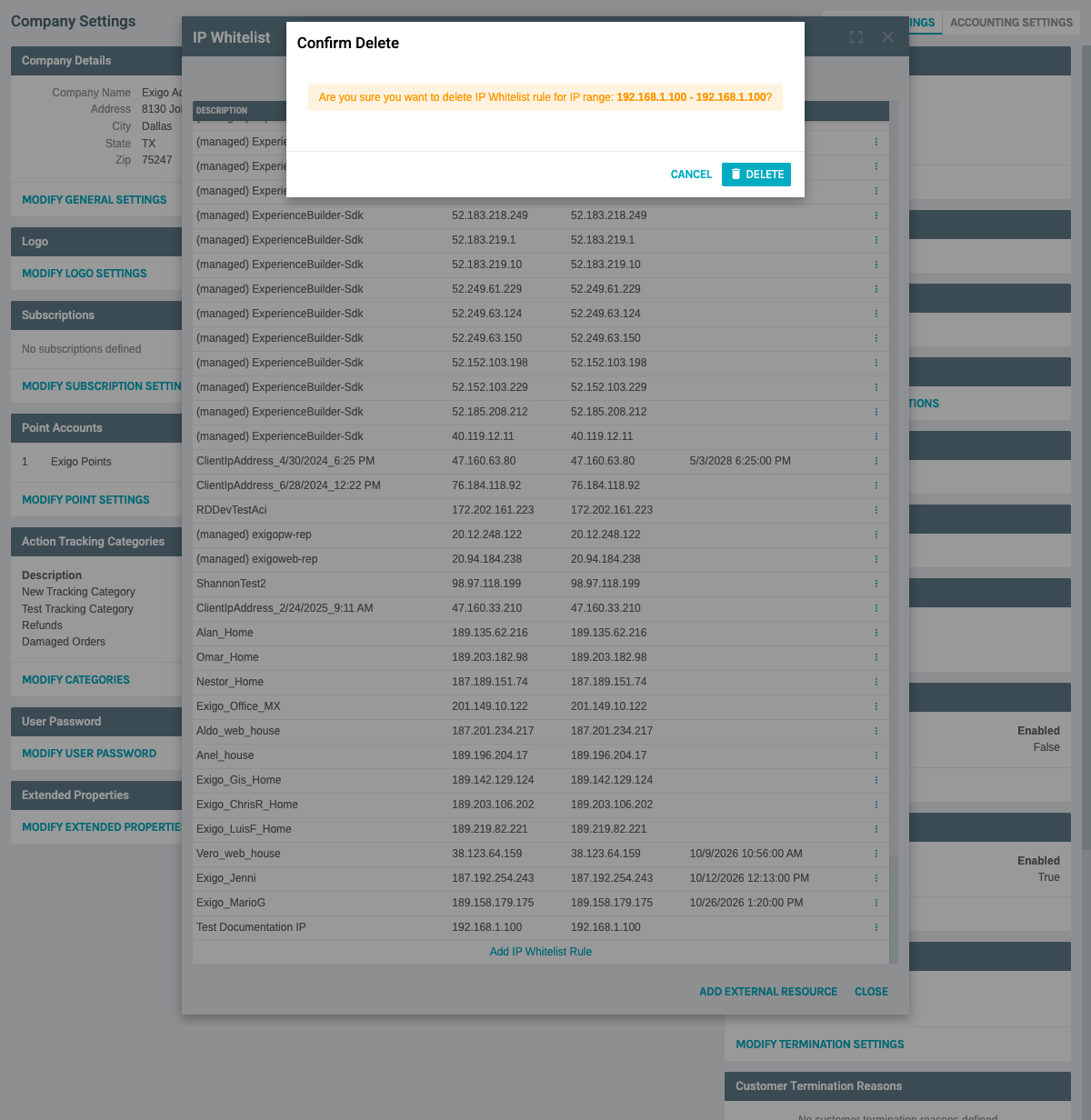Click Add External Resource
The height and width of the screenshot is (1120, 1091).
pyautogui.click(x=768, y=992)
